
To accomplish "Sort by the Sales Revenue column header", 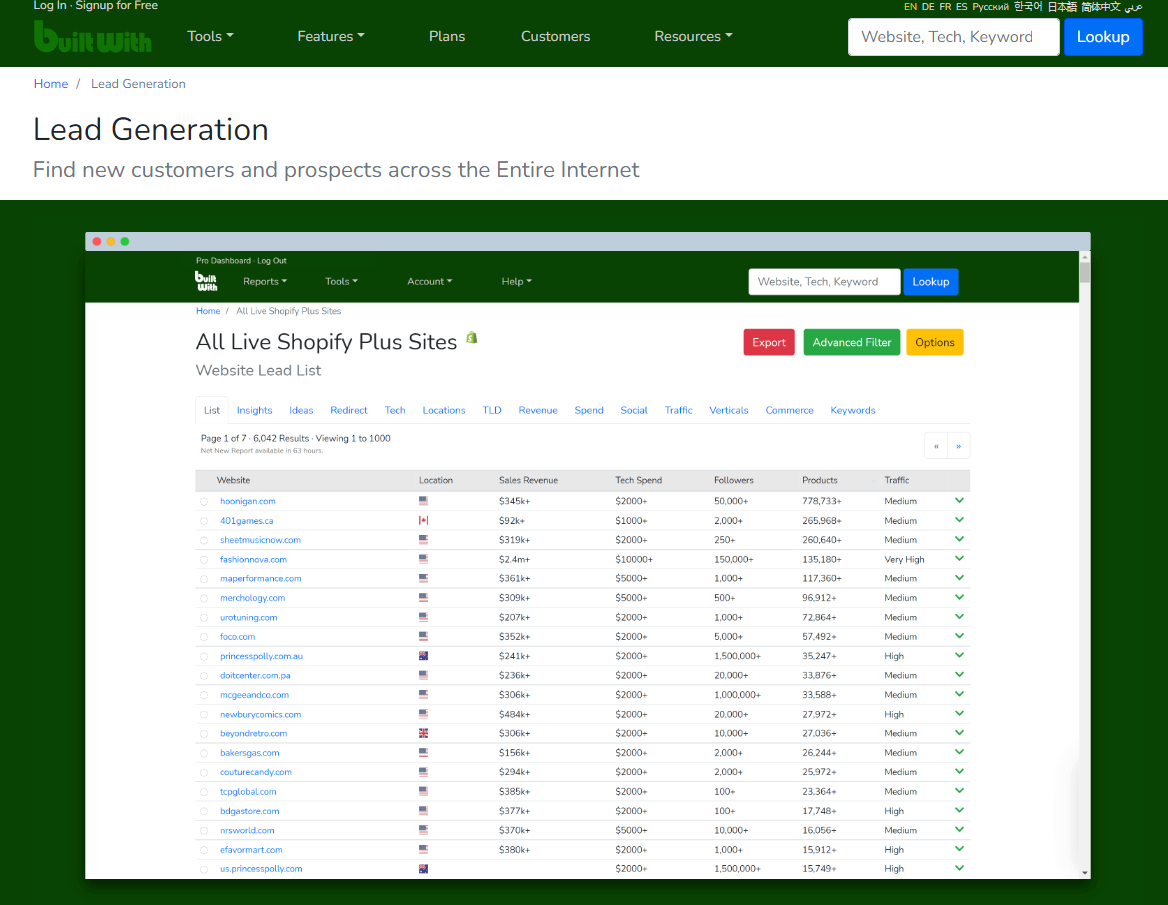I will tap(528, 480).
